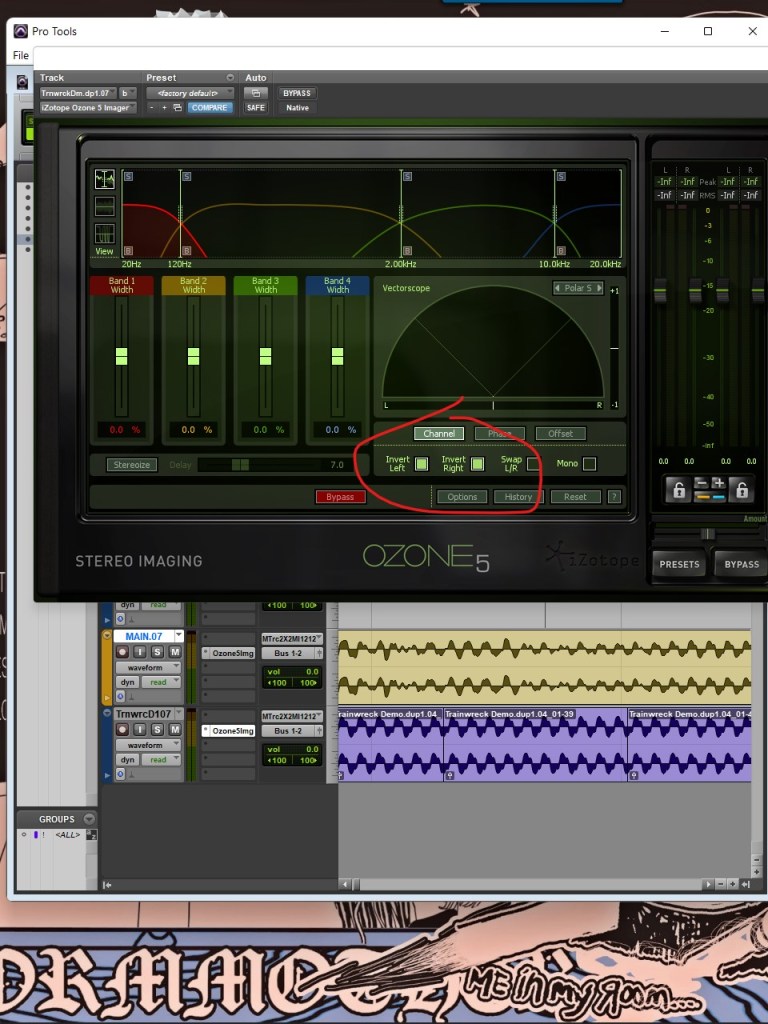The image size is (768, 1024).
Task: Mute the TrnwrcD107 track
Action: [175, 730]
